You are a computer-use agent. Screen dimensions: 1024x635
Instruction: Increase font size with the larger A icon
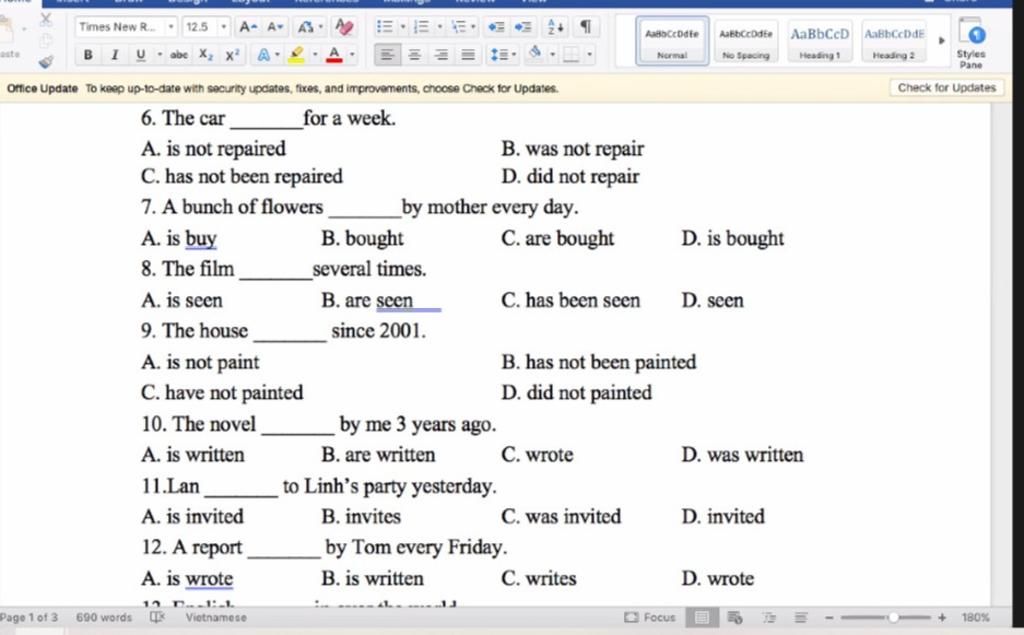[248, 27]
